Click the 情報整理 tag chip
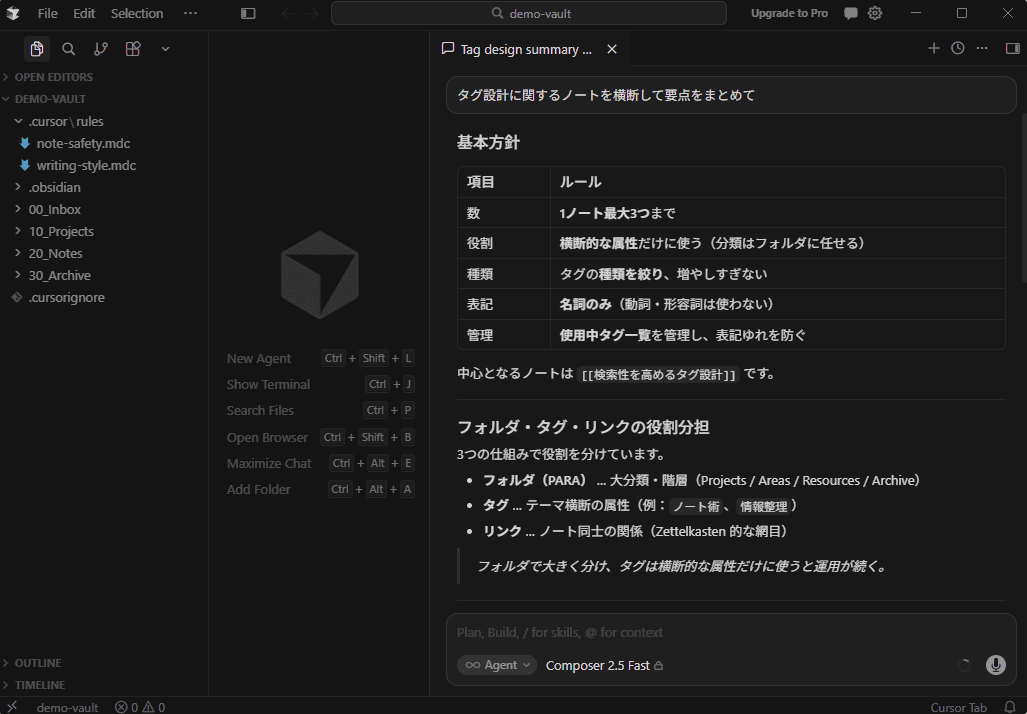Screen dimensions: 1027x714 764,506
